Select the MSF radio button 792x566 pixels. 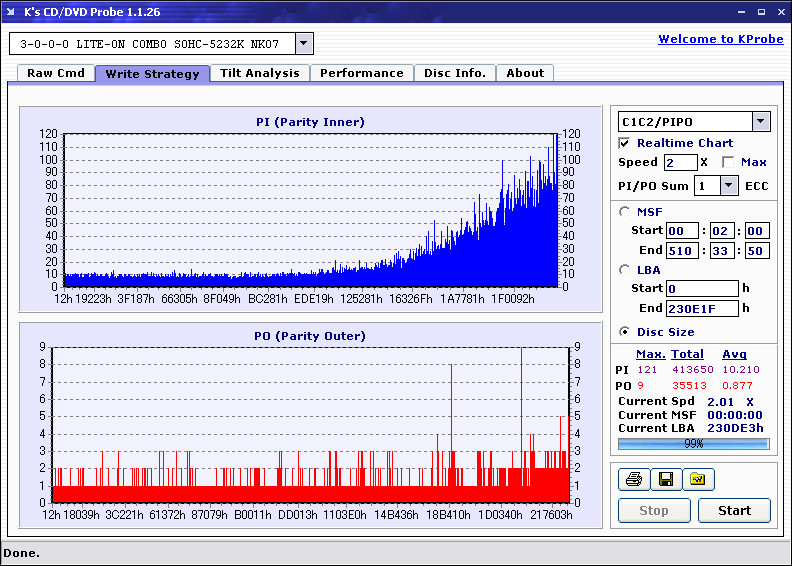click(625, 212)
